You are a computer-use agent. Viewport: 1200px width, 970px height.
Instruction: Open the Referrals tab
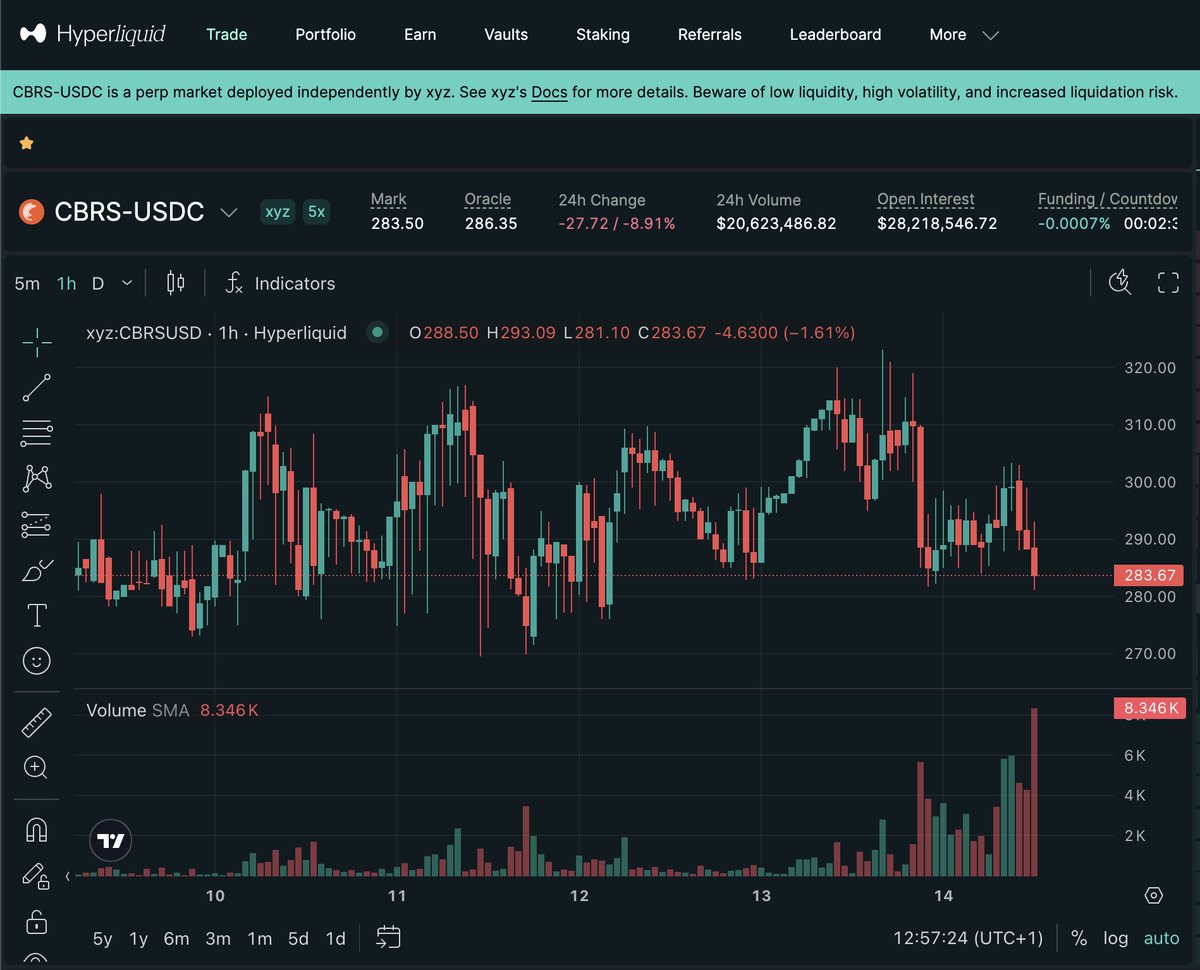click(710, 34)
